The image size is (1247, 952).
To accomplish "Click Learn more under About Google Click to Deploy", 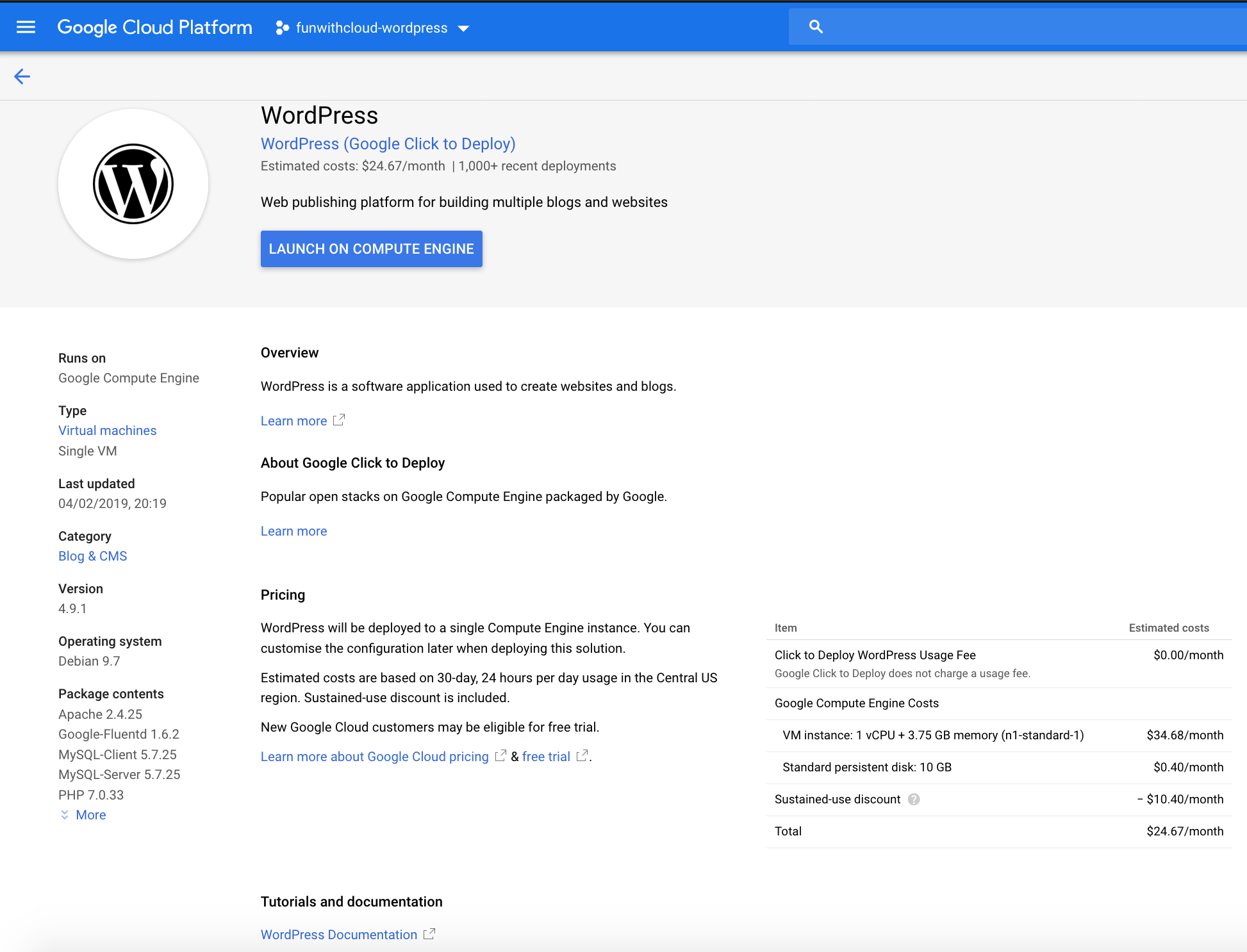I will [293, 531].
